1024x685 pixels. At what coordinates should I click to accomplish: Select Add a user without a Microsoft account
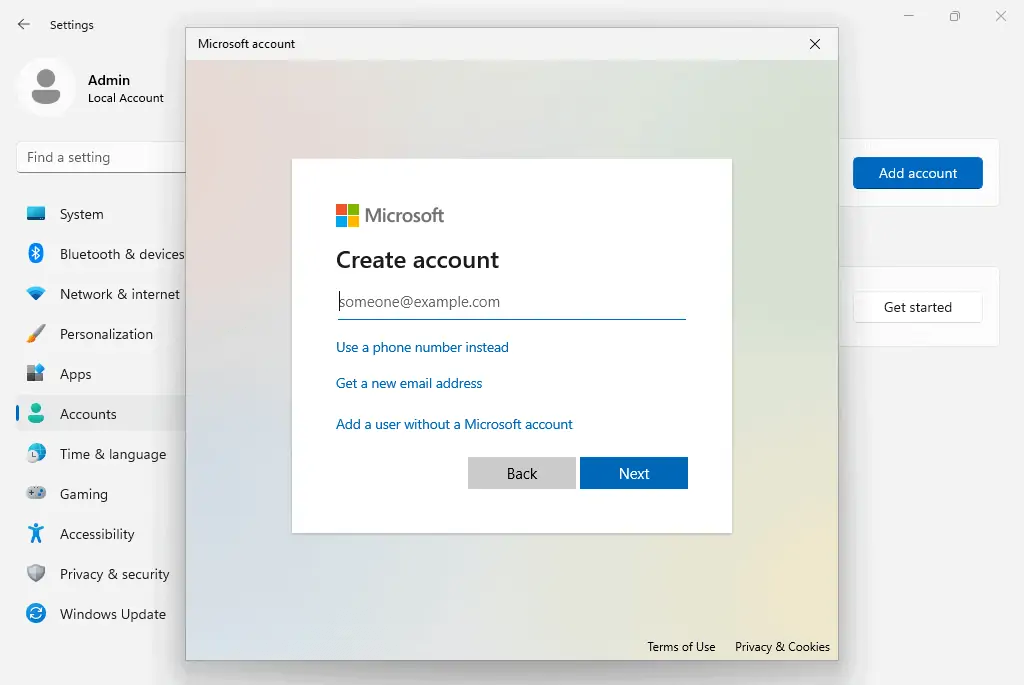454,424
